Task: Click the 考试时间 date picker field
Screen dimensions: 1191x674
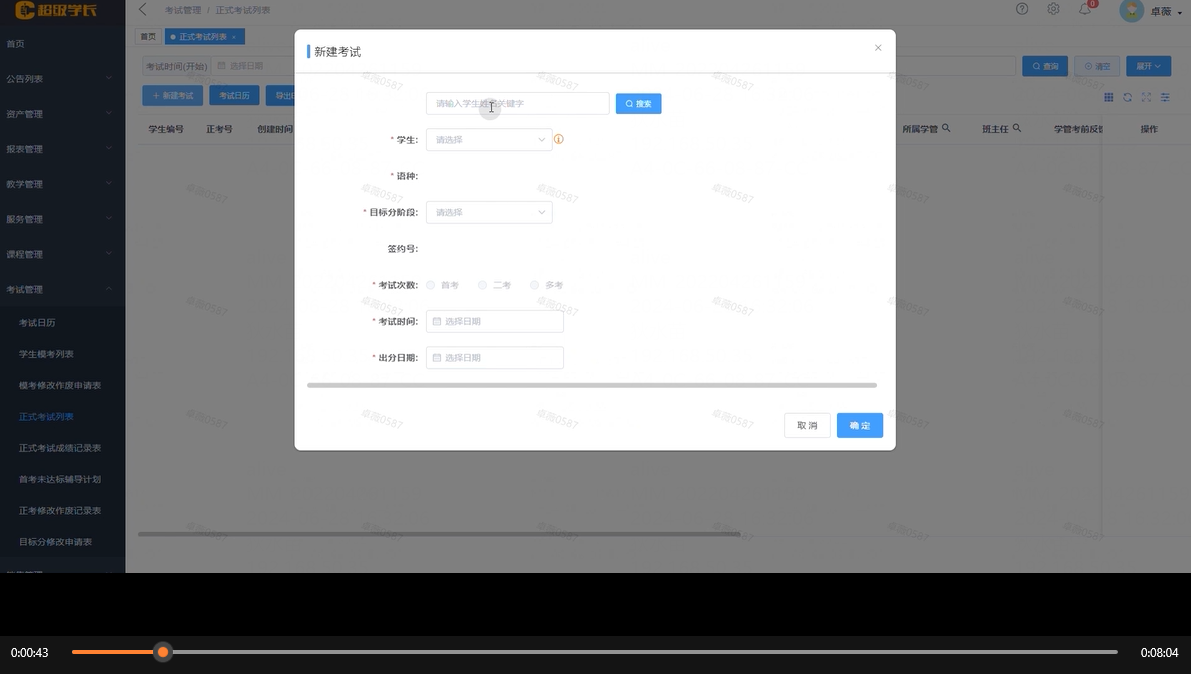Action: pyautogui.click(x=495, y=321)
